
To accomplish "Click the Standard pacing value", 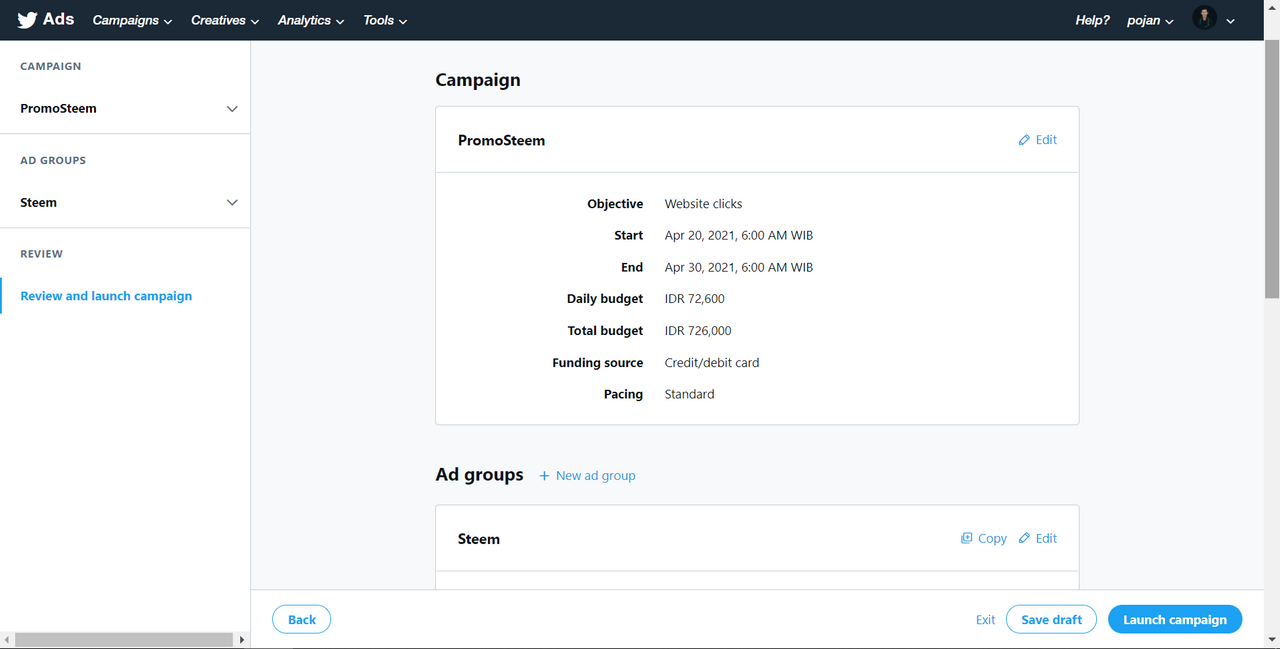I will coord(689,395).
